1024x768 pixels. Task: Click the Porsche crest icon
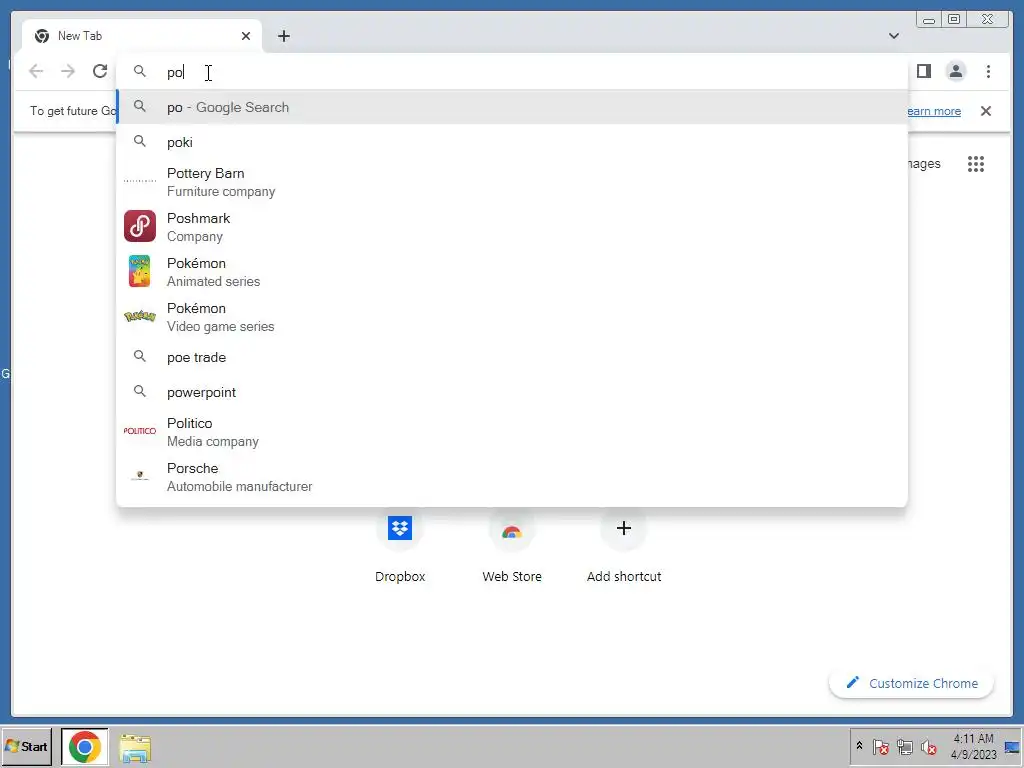pos(140,475)
